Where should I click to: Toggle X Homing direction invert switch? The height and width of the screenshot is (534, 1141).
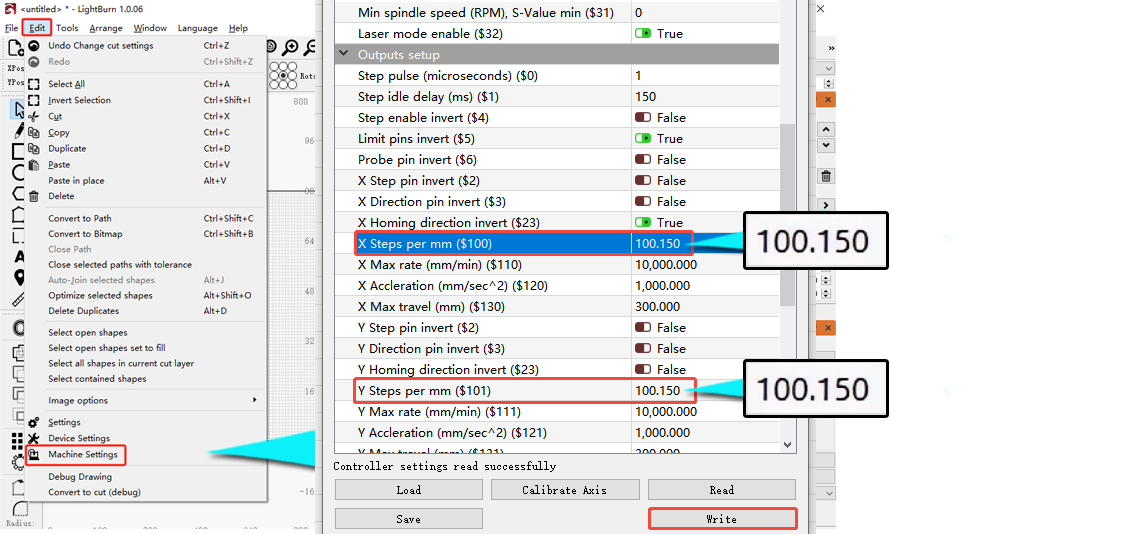(x=643, y=222)
